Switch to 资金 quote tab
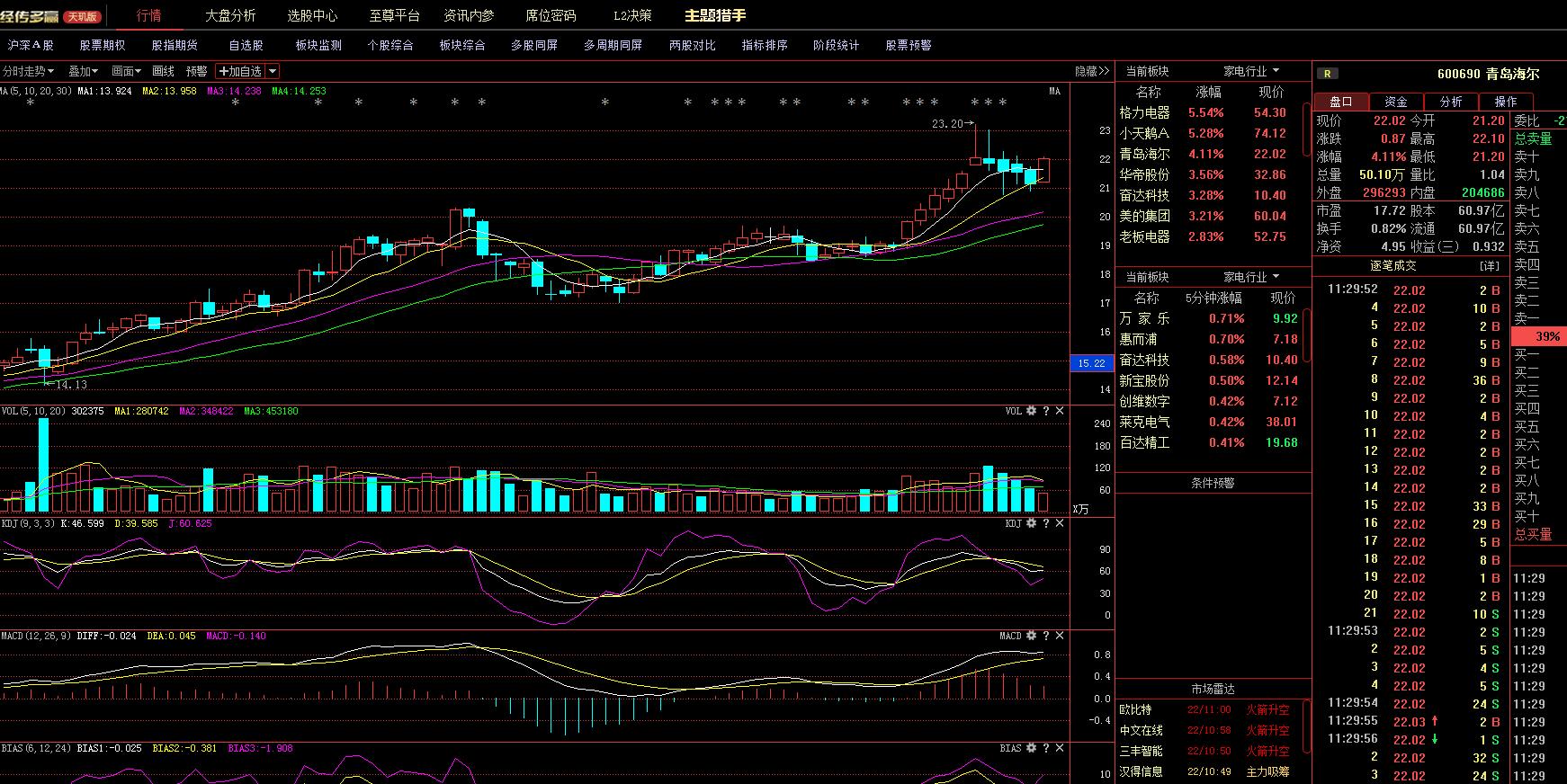The width and height of the screenshot is (1567, 784). [1396, 102]
